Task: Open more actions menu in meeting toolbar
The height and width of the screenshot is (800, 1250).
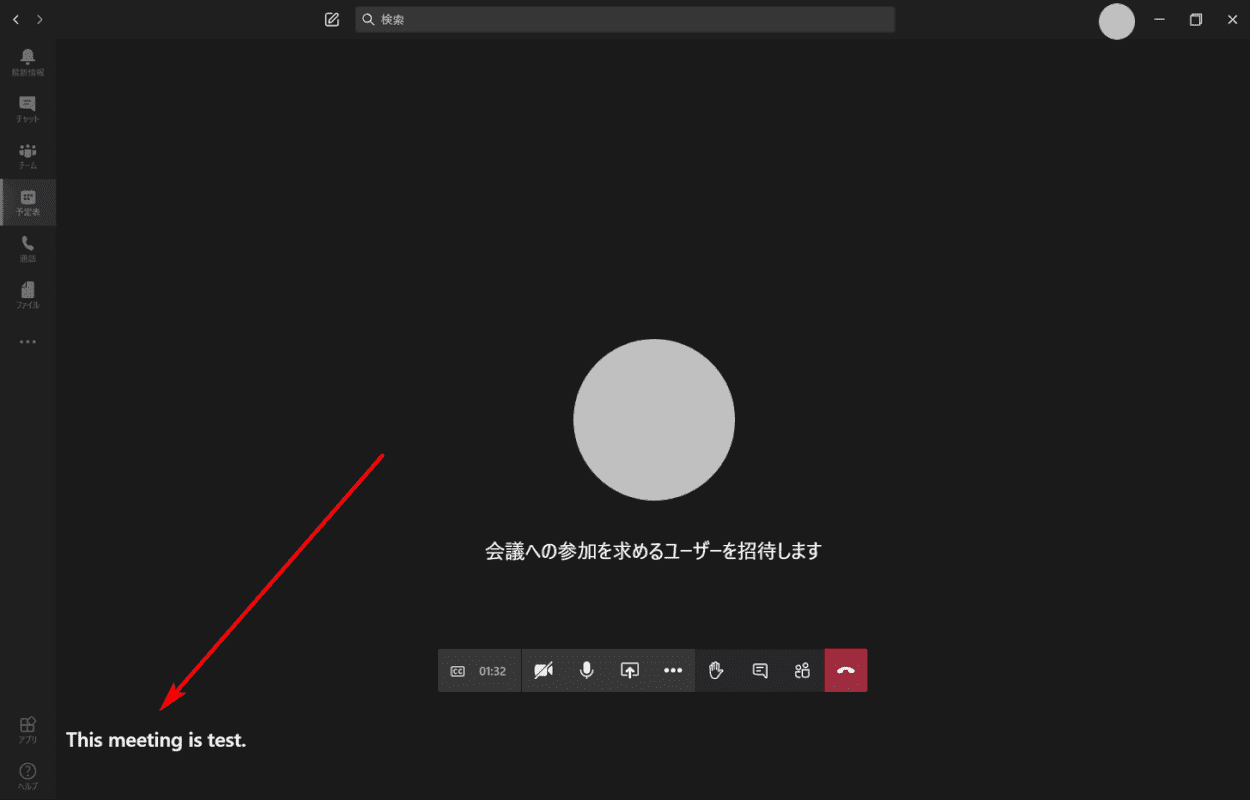Action: (673, 670)
